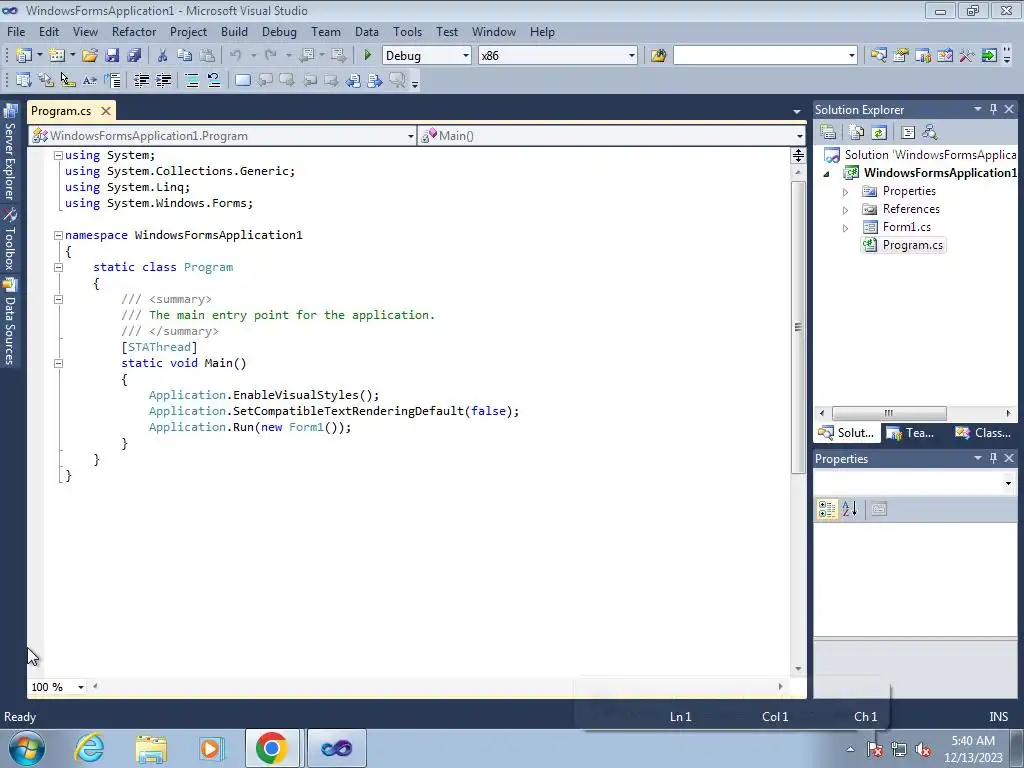Screen dimensions: 1024x768
Task: Open Solution Explorer from the toolbar icon
Action: click(878, 56)
